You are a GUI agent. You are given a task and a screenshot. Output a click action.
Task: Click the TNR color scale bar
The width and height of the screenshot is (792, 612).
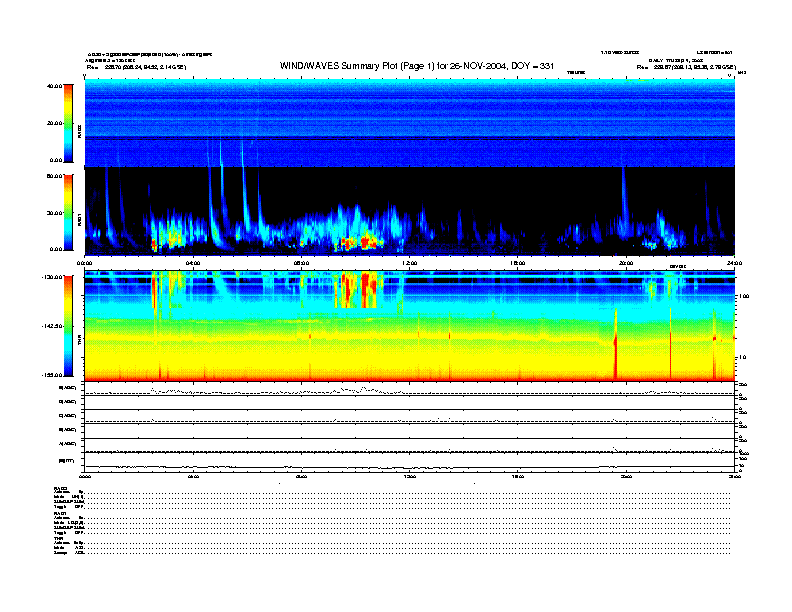(x=69, y=324)
